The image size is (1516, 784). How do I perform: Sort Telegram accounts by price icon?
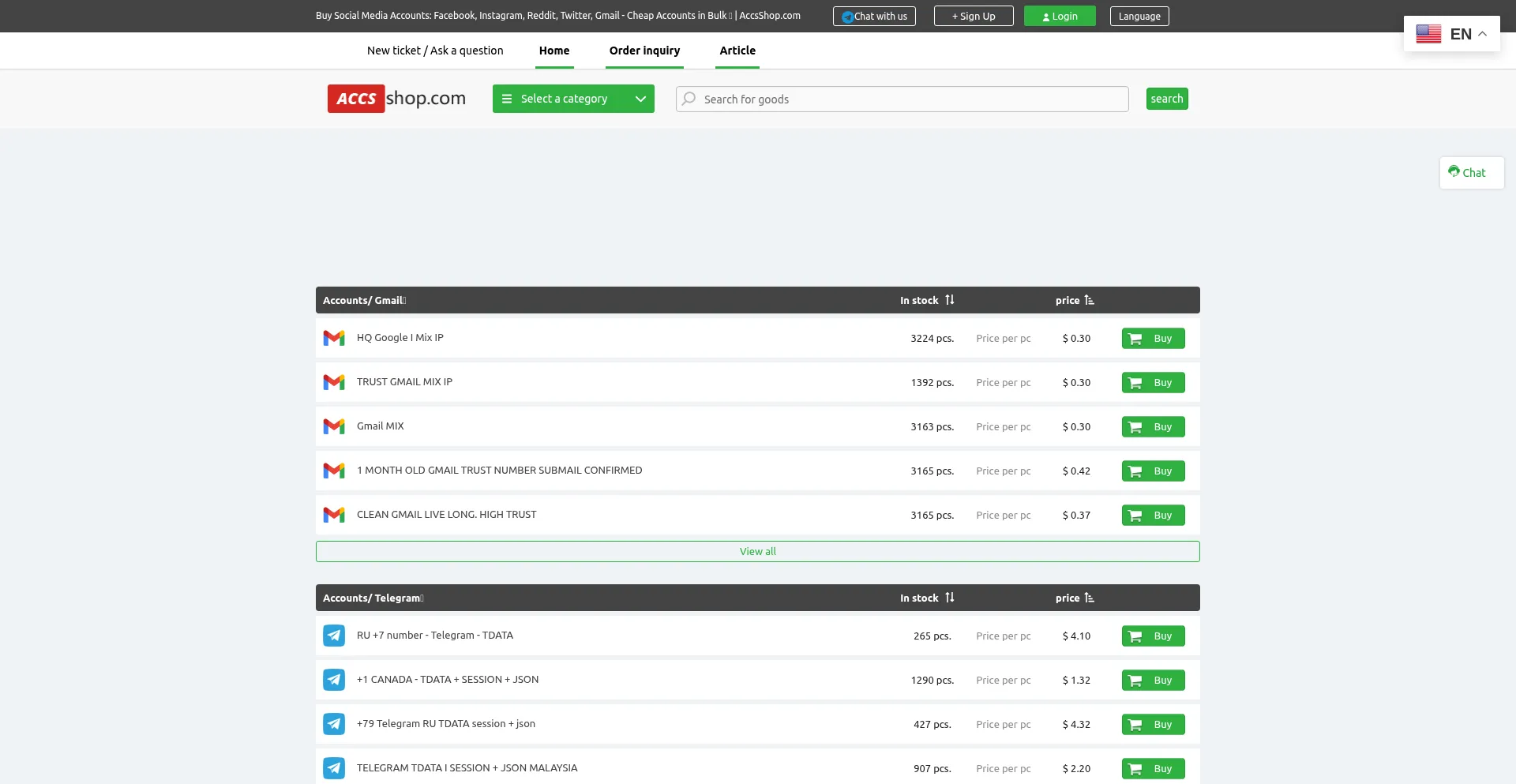(x=1090, y=598)
